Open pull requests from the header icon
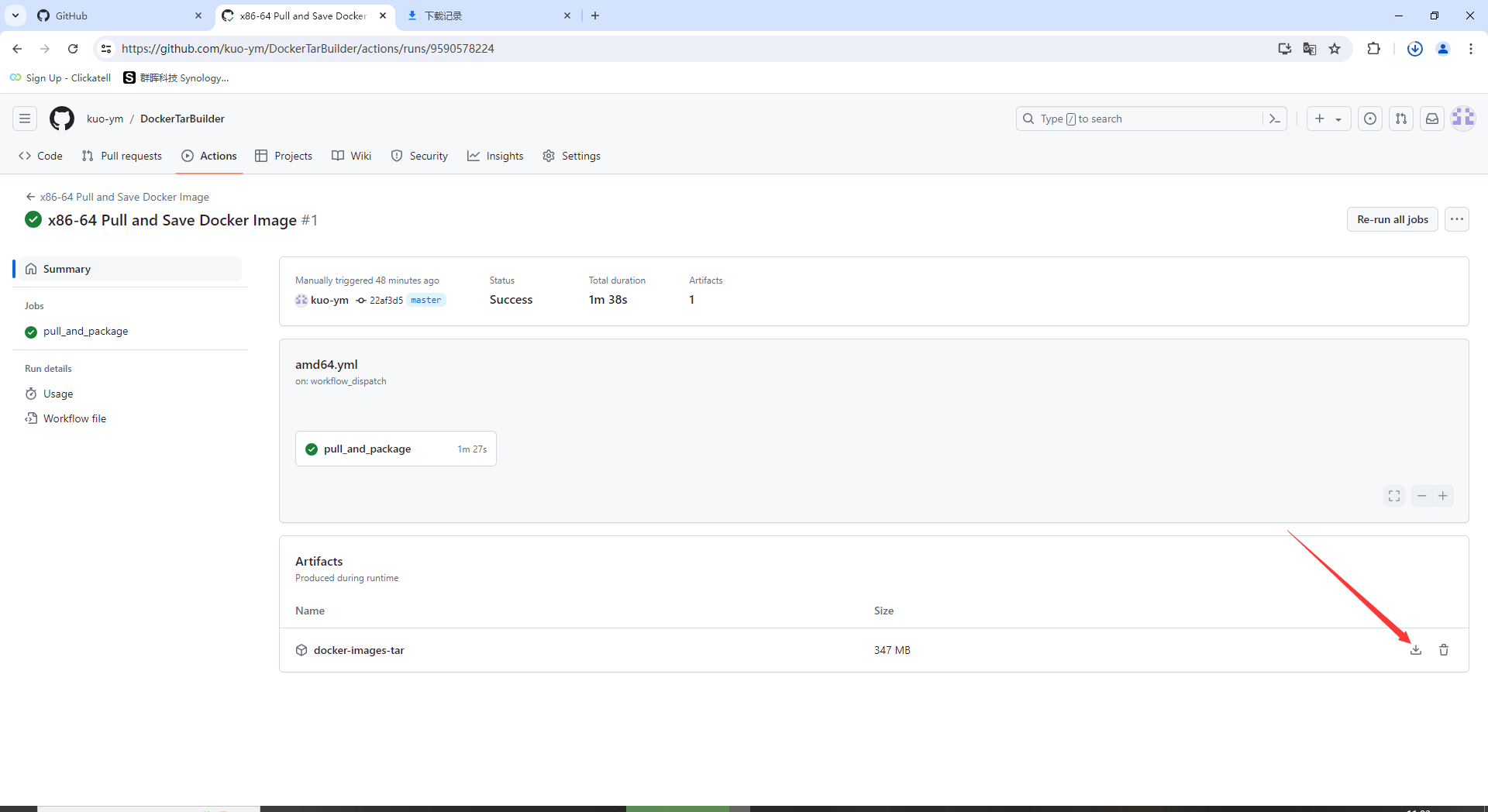The image size is (1488, 812). click(1401, 119)
